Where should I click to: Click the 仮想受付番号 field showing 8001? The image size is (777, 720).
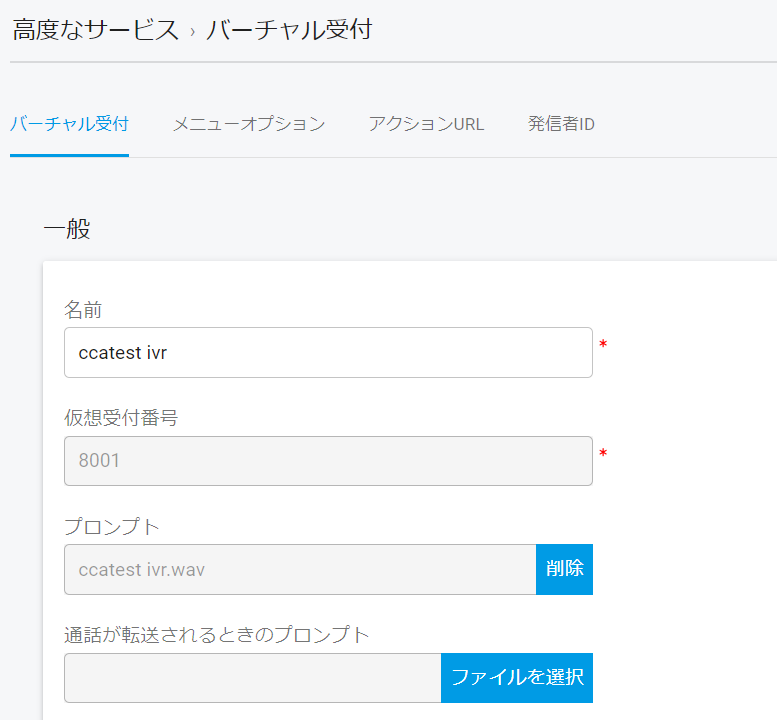coord(328,461)
